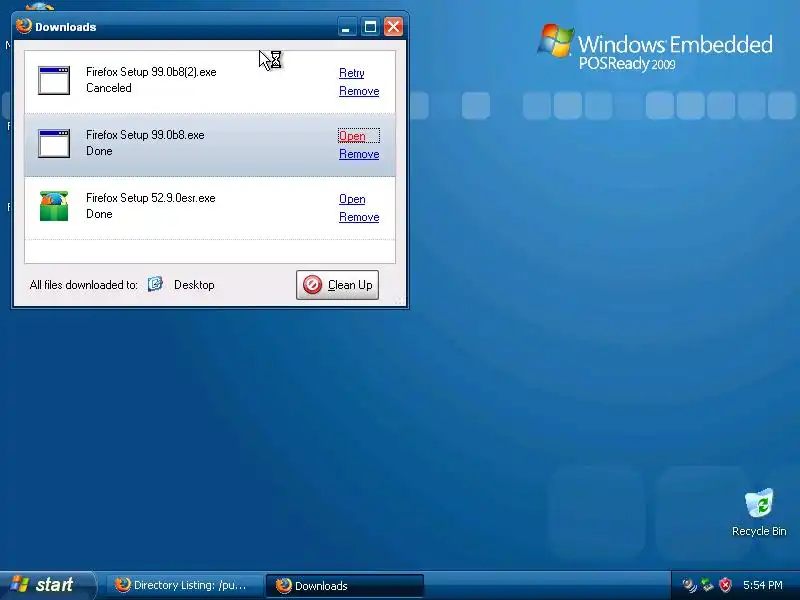Remove Firefox Setup 99.0b8.exe from the list
The image size is (800, 600).
[359, 154]
